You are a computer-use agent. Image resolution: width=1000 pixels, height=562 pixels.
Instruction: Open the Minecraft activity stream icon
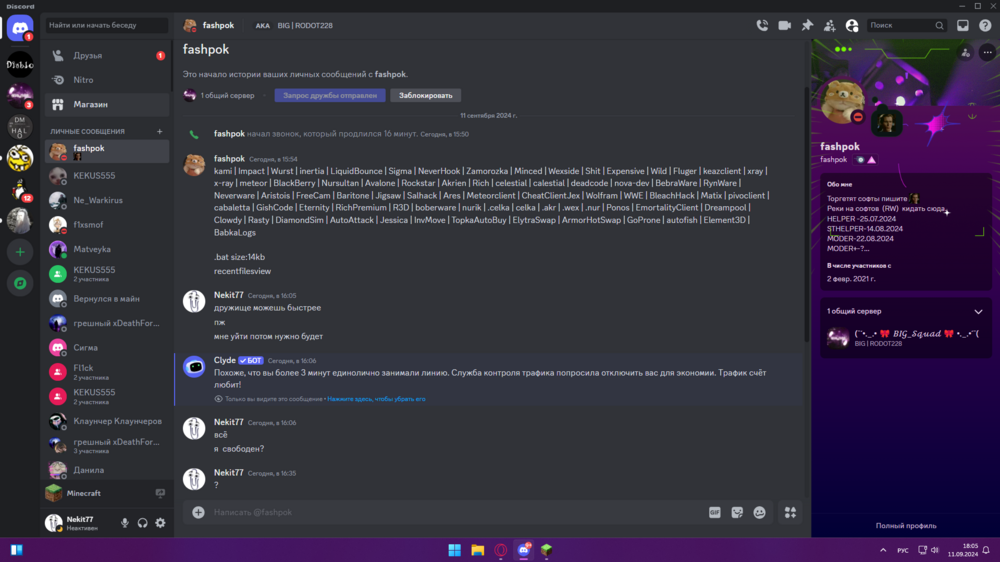click(x=160, y=493)
